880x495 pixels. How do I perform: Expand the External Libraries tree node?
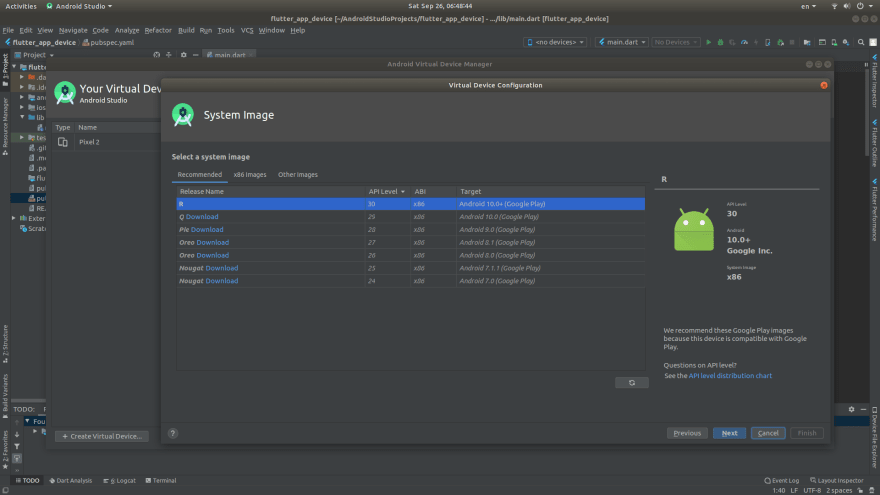(x=13, y=218)
